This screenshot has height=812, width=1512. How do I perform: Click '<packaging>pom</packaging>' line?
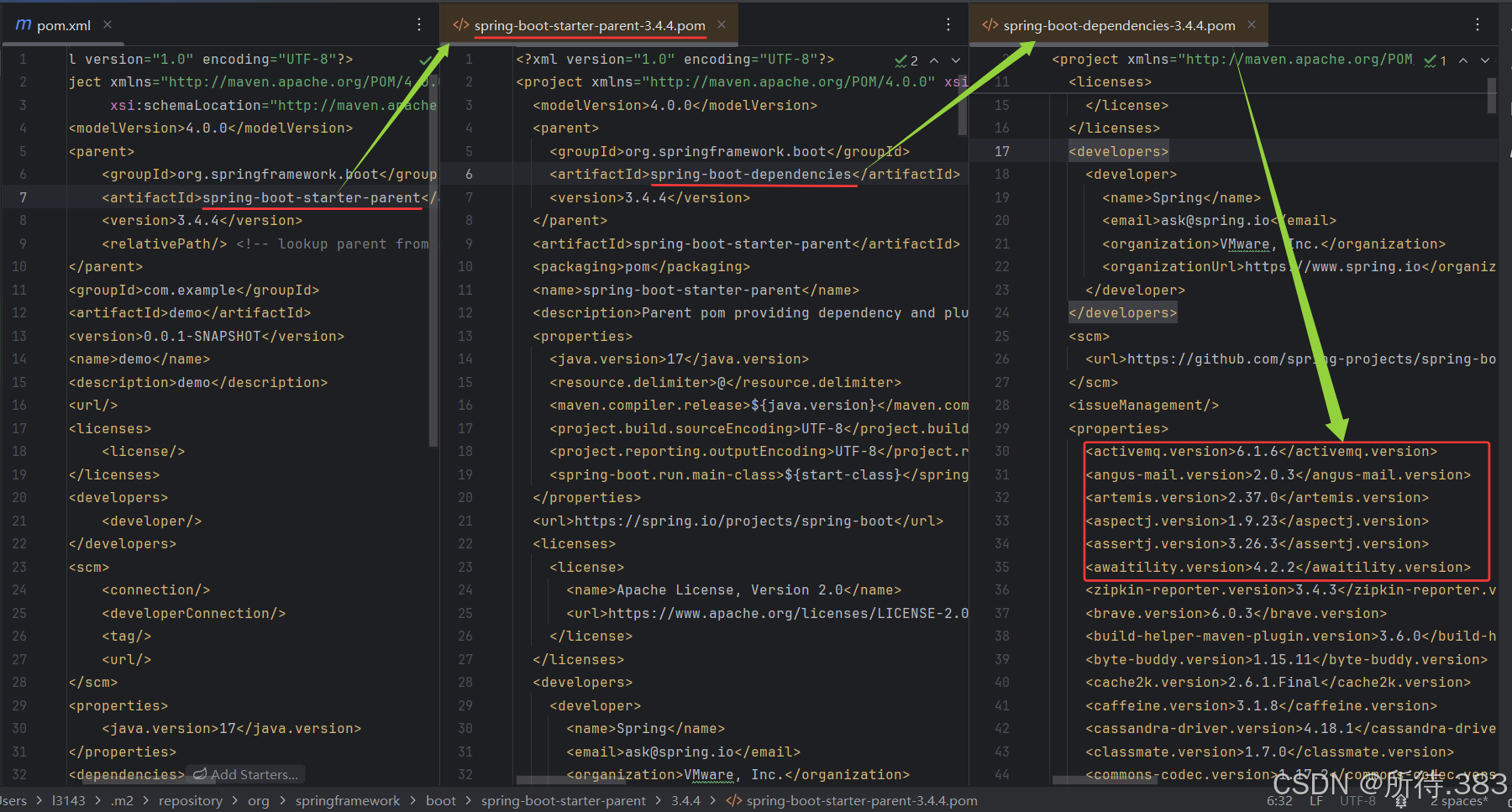click(x=642, y=266)
